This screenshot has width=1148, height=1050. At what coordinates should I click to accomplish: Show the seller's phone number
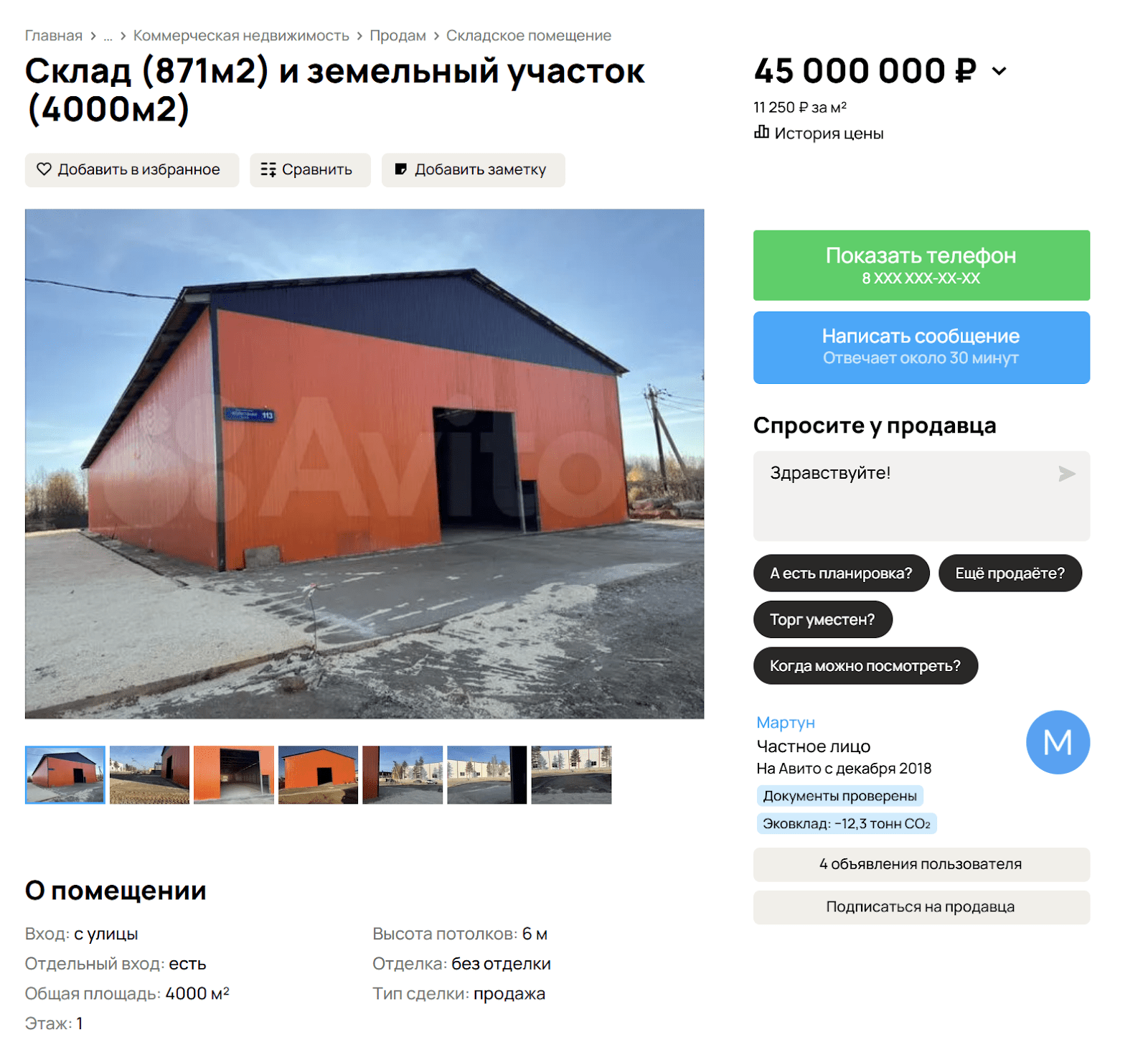click(x=921, y=266)
